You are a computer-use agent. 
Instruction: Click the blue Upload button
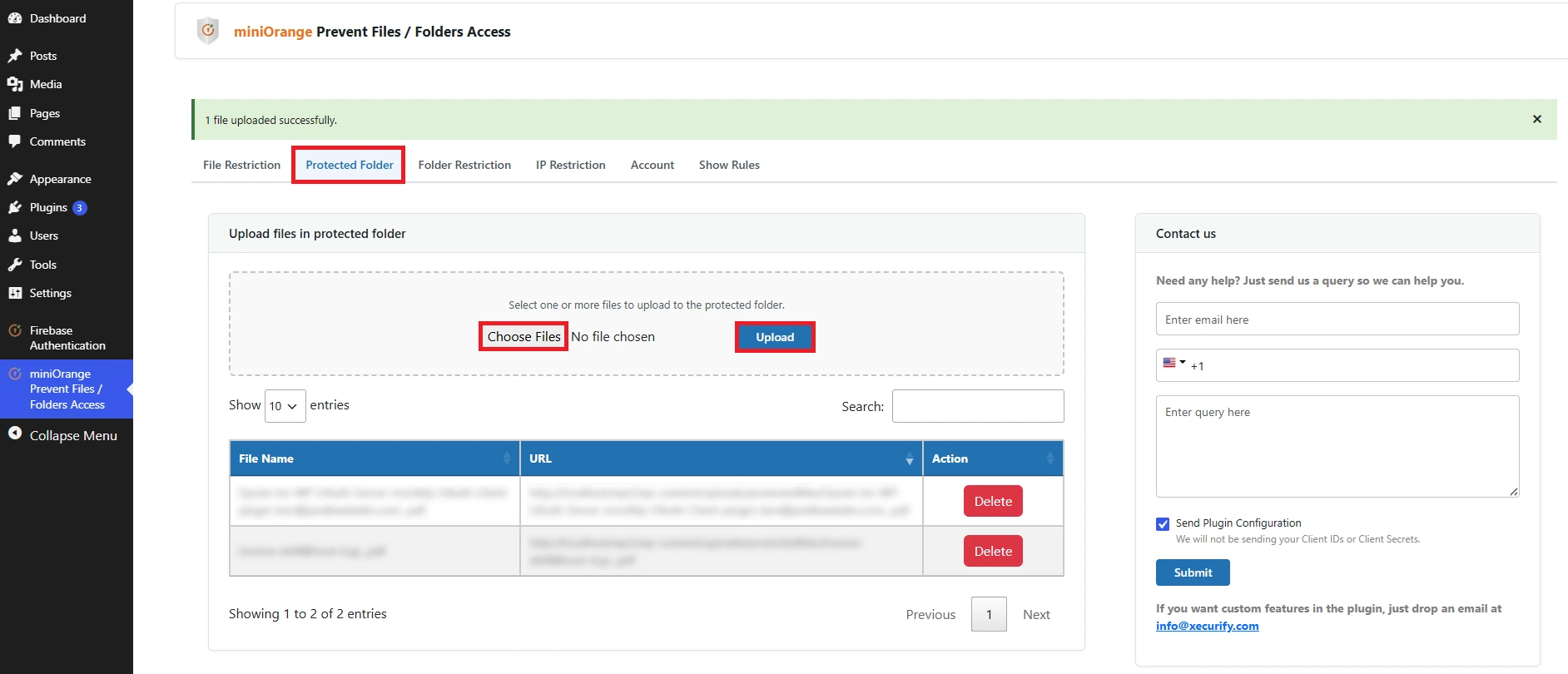click(x=775, y=337)
